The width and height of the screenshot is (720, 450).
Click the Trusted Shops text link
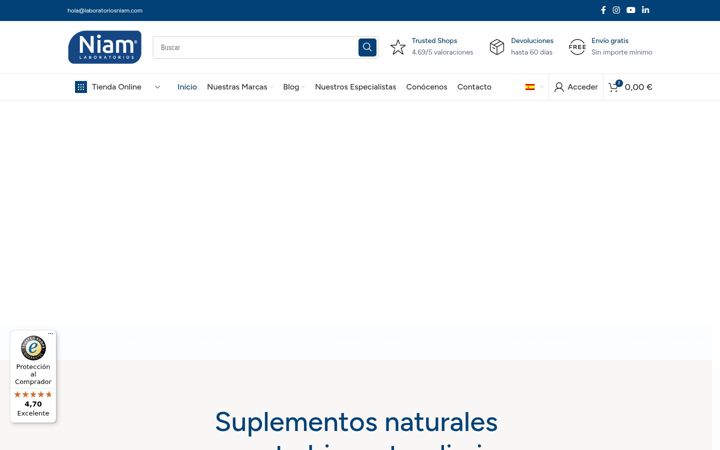pos(434,41)
